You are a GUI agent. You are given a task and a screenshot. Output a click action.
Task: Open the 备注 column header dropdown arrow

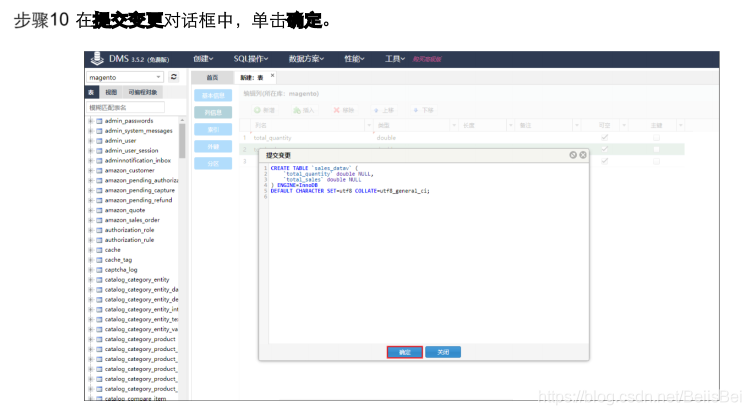pos(577,125)
